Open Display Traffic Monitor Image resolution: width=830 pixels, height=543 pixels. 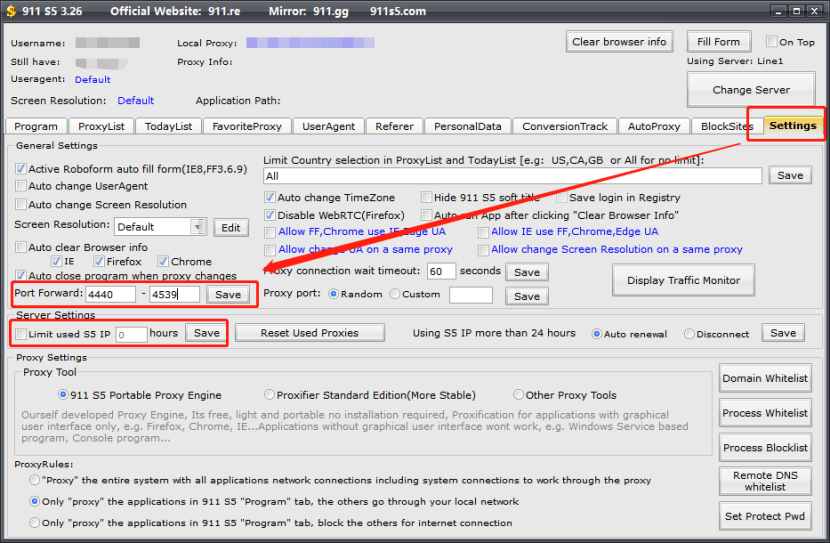[684, 280]
